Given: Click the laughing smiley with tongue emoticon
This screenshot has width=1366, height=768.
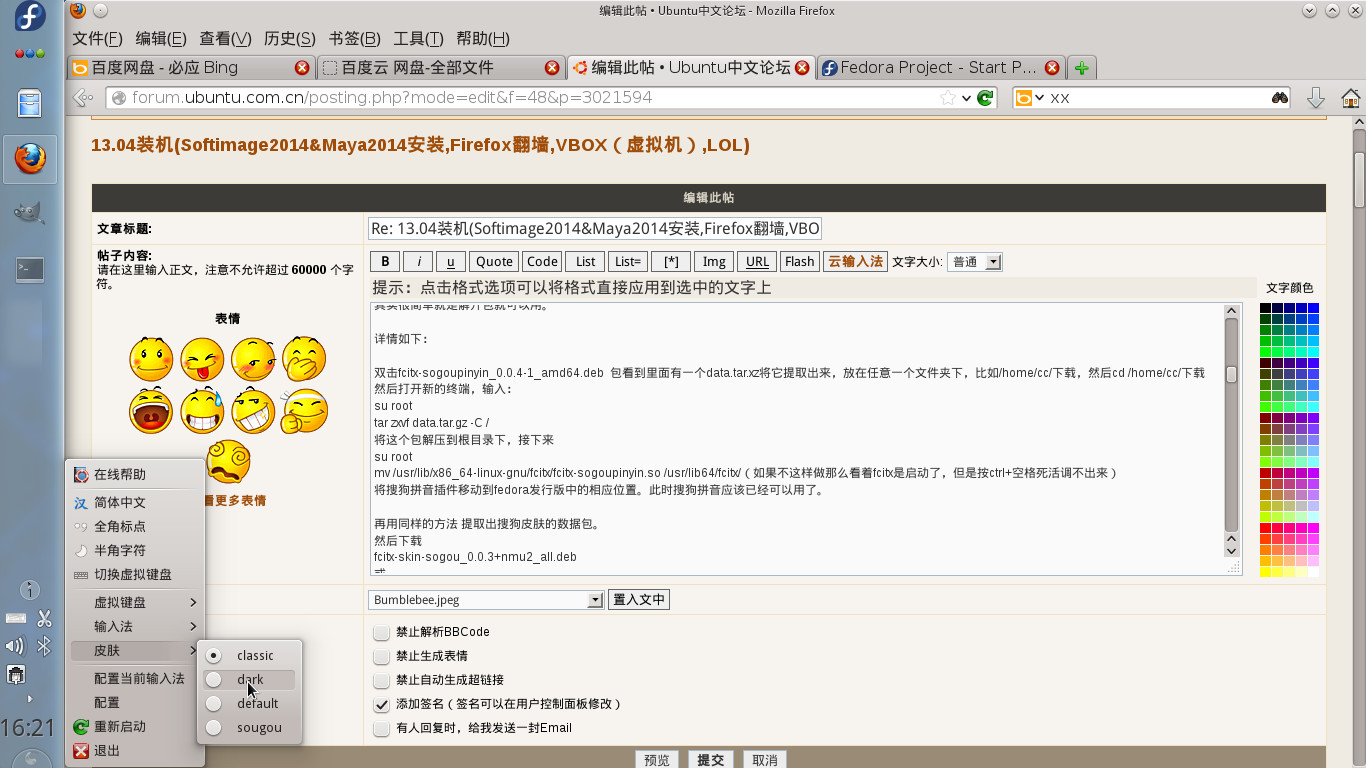Looking at the screenshot, I should tap(203, 359).
